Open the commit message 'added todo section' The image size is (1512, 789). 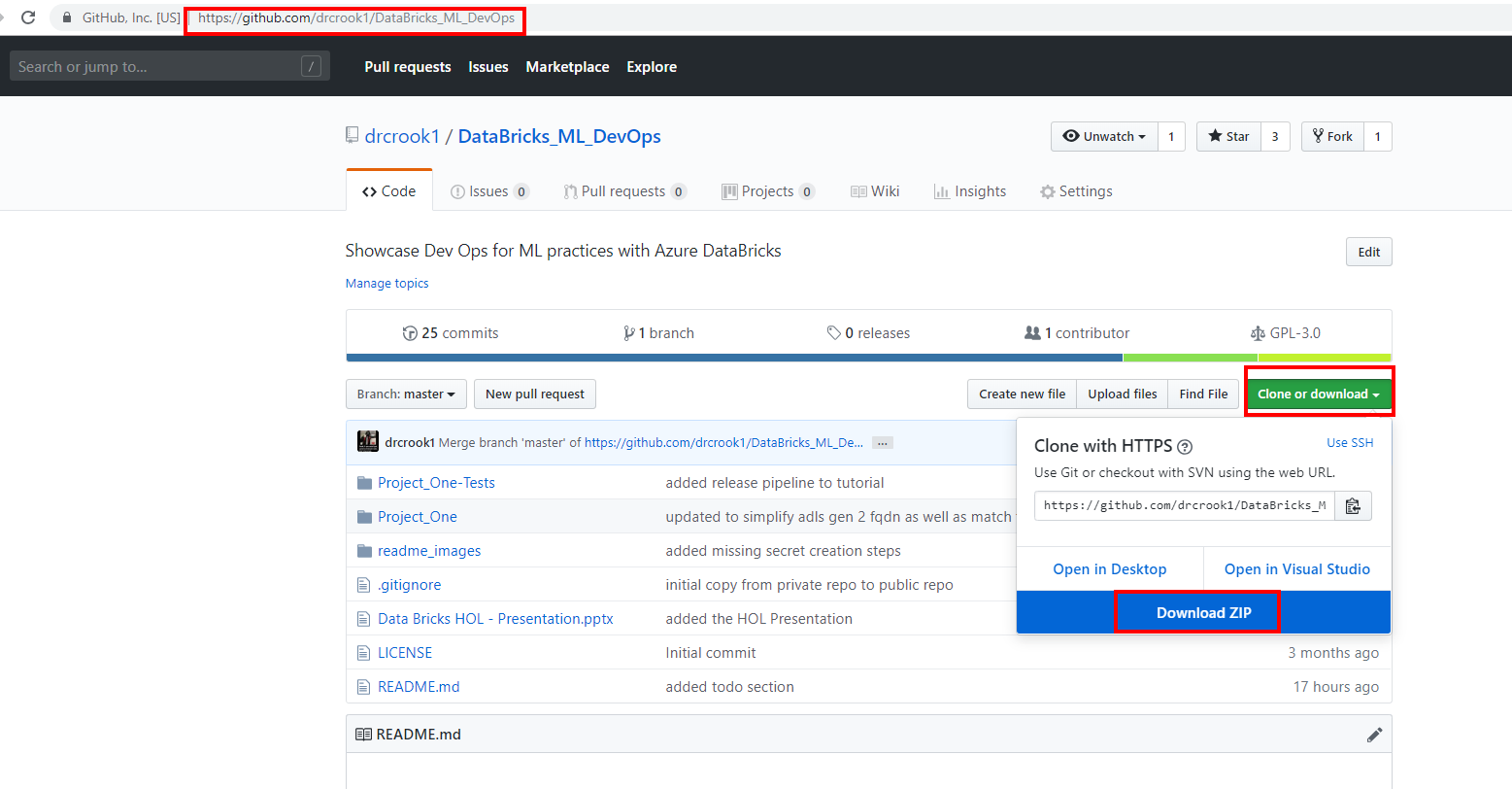tap(730, 687)
